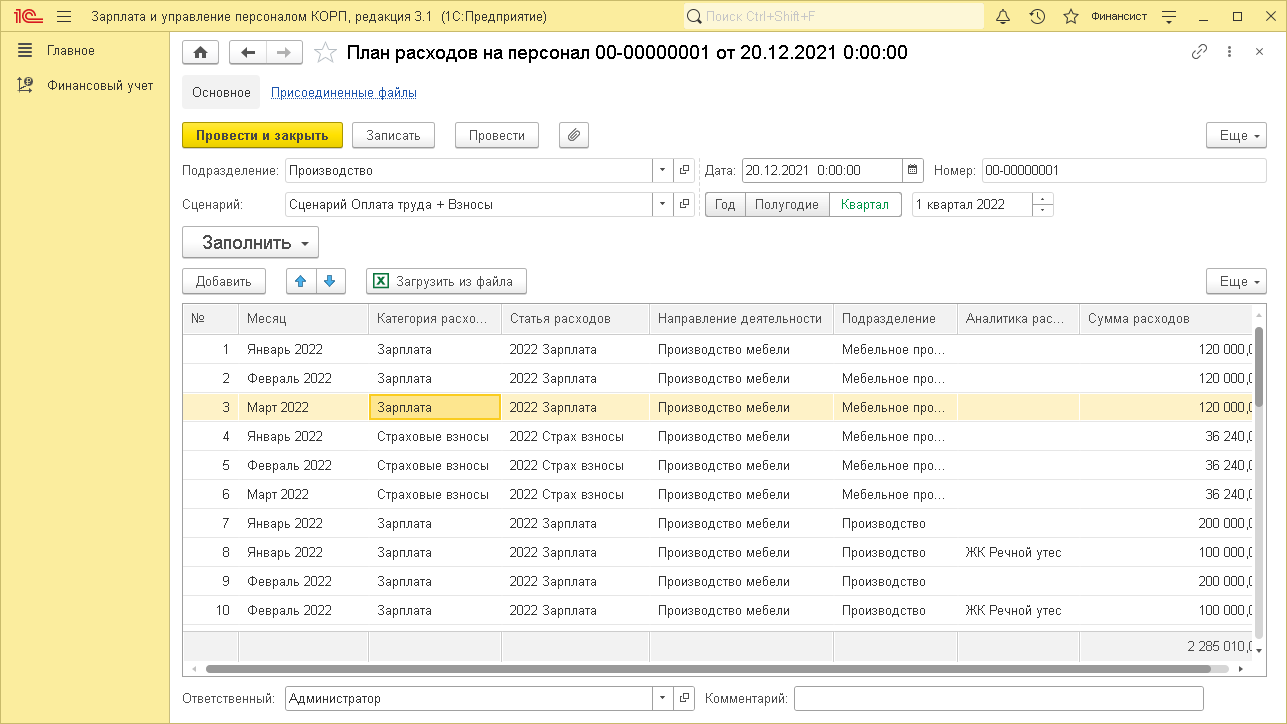
Task: Open Главное section in sidebar
Action: coord(70,51)
